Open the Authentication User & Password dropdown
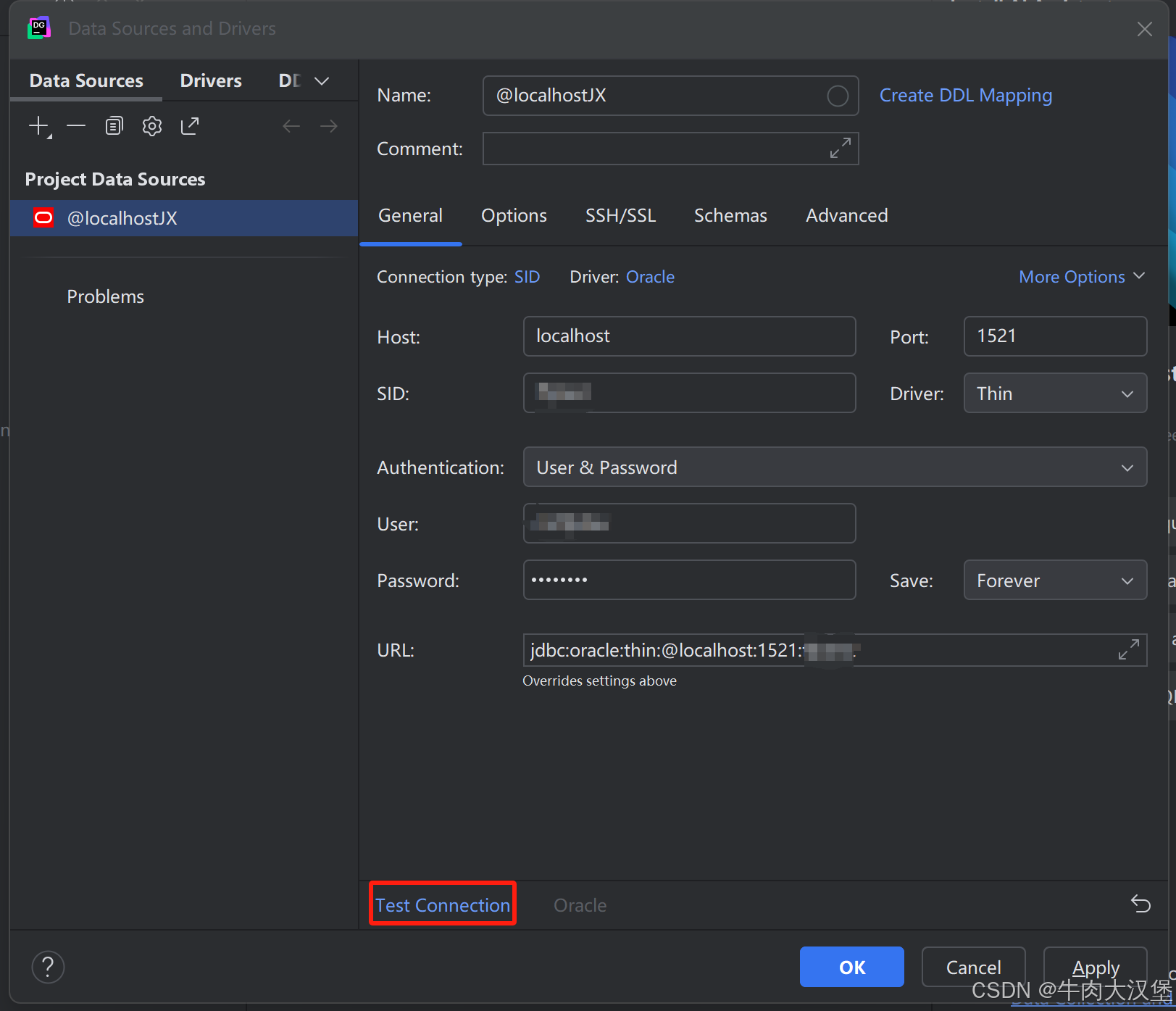1176x1011 pixels. click(835, 467)
